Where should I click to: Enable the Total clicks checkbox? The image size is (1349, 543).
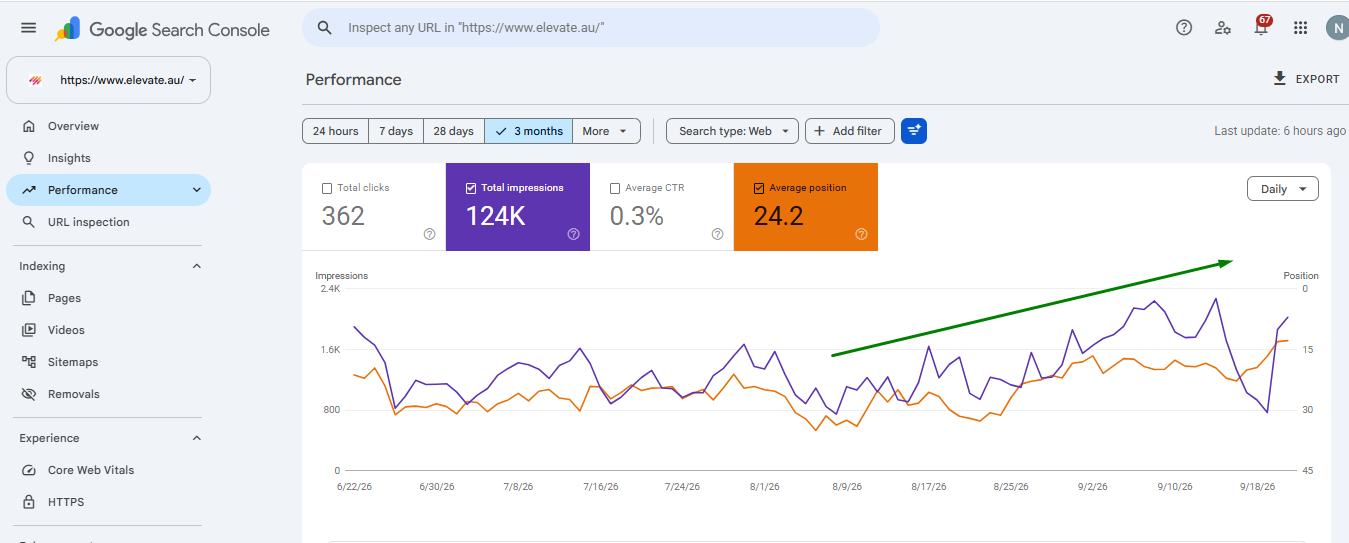[327, 188]
